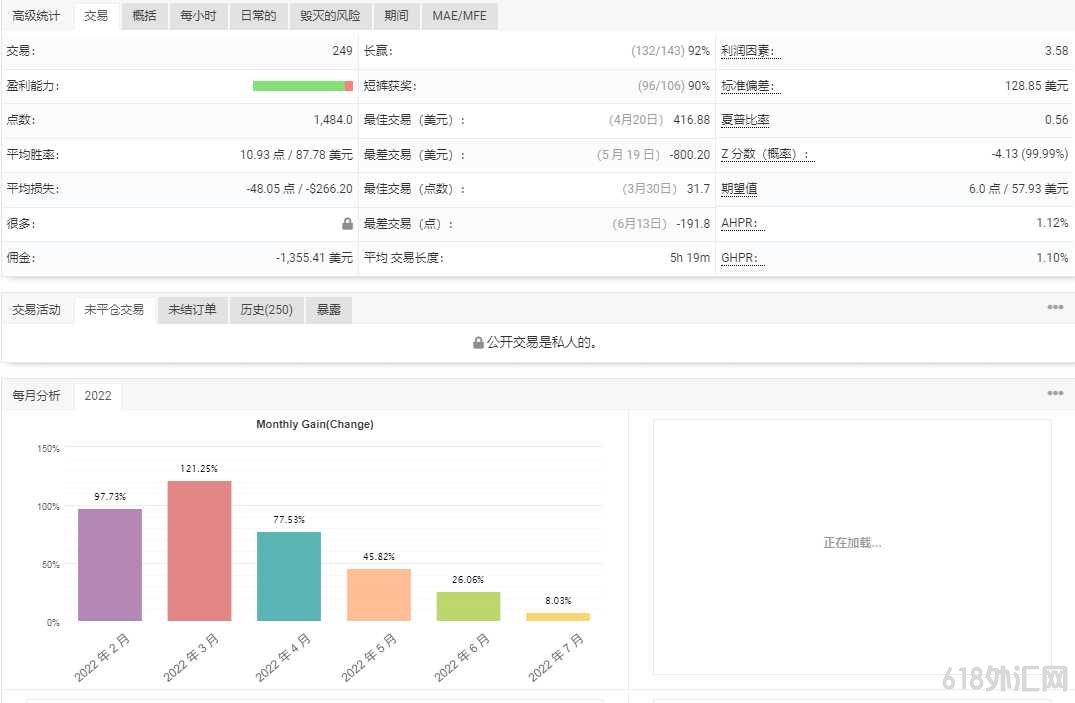Viewport: 1075px width, 703px height.
Task: Click the green 盈利能力 profitability bar
Action: click(298, 86)
